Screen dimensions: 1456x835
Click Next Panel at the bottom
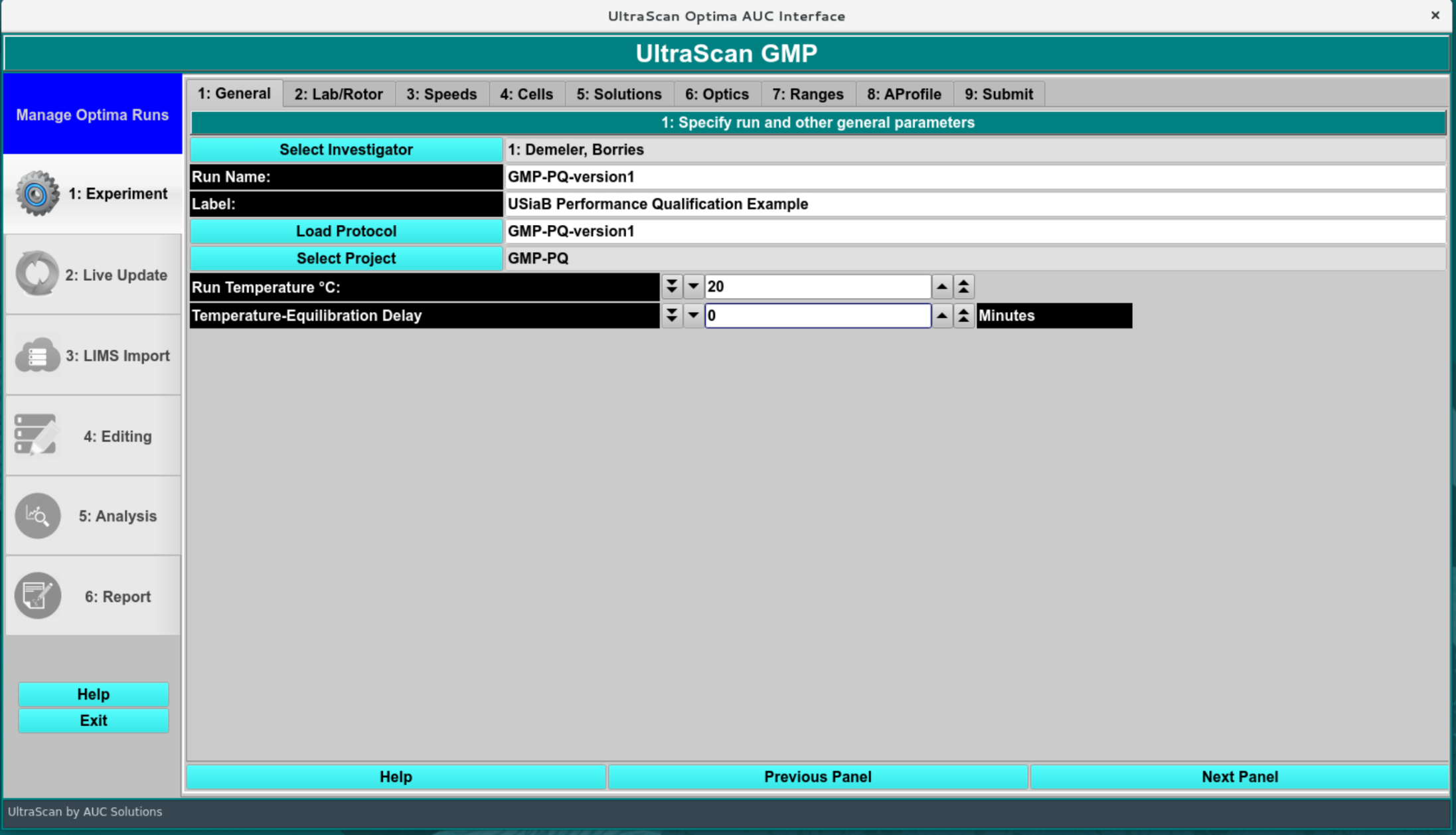pos(1239,777)
